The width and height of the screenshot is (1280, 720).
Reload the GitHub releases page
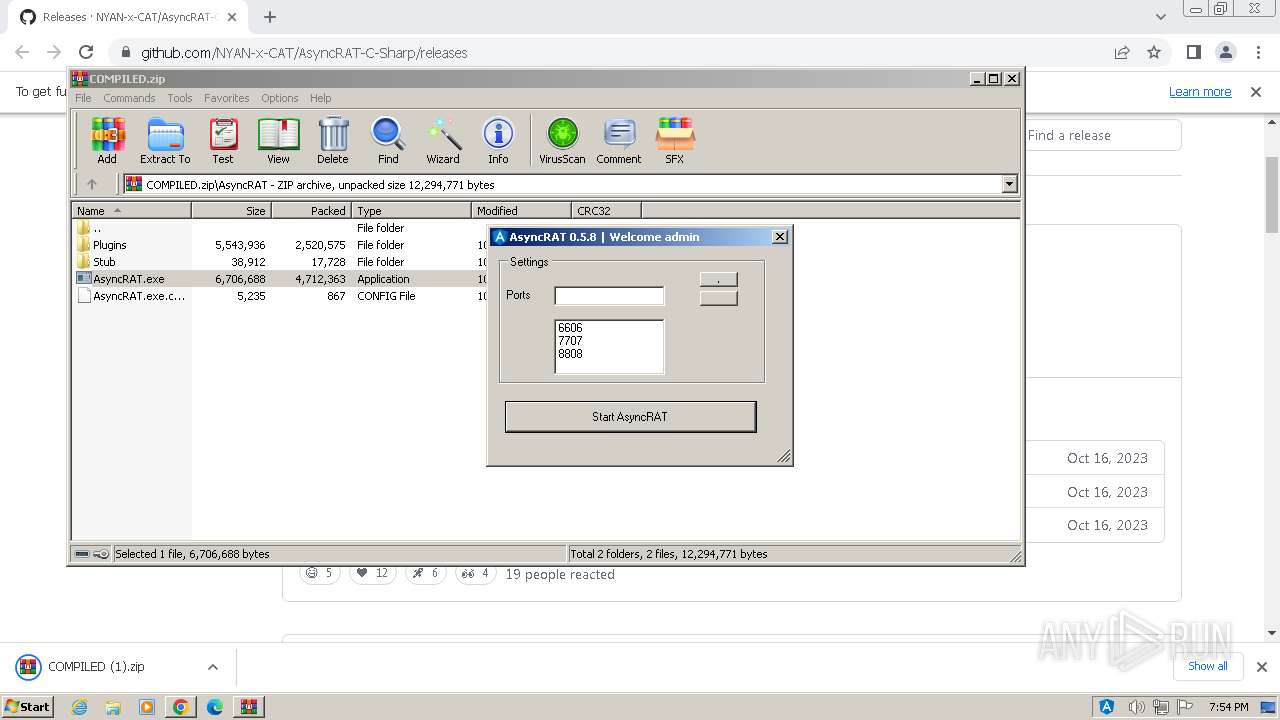(x=86, y=52)
